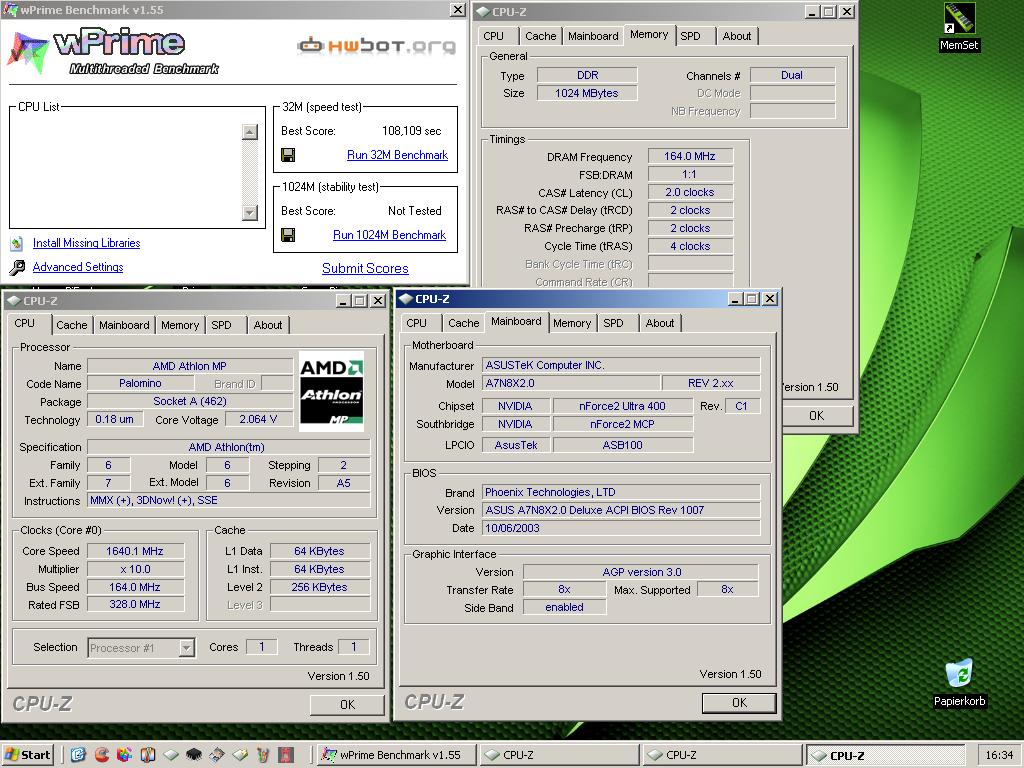
Task: Click the BIOS Date field 10/06/2003
Action: point(622,528)
